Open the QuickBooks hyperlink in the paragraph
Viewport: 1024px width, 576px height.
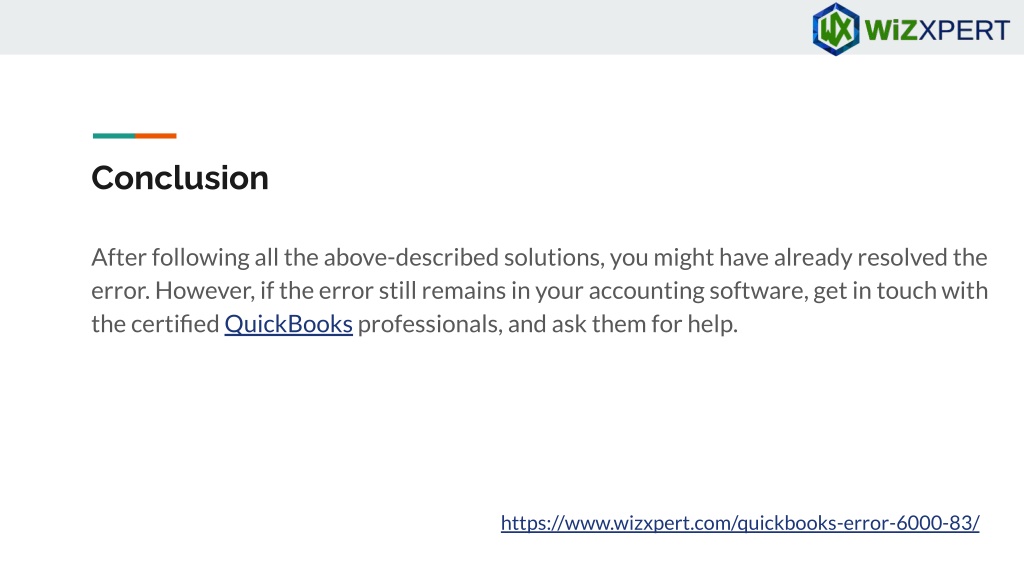click(289, 324)
